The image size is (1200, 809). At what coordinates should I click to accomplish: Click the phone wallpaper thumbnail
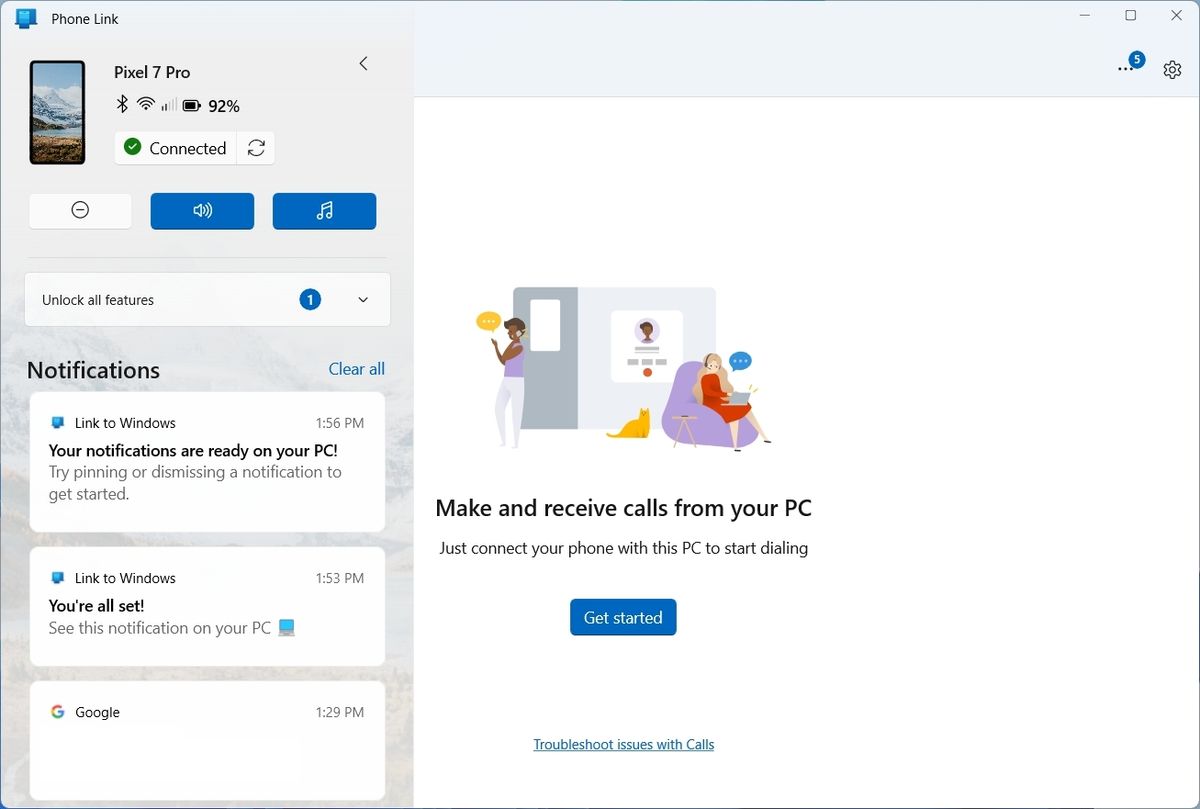coord(57,112)
